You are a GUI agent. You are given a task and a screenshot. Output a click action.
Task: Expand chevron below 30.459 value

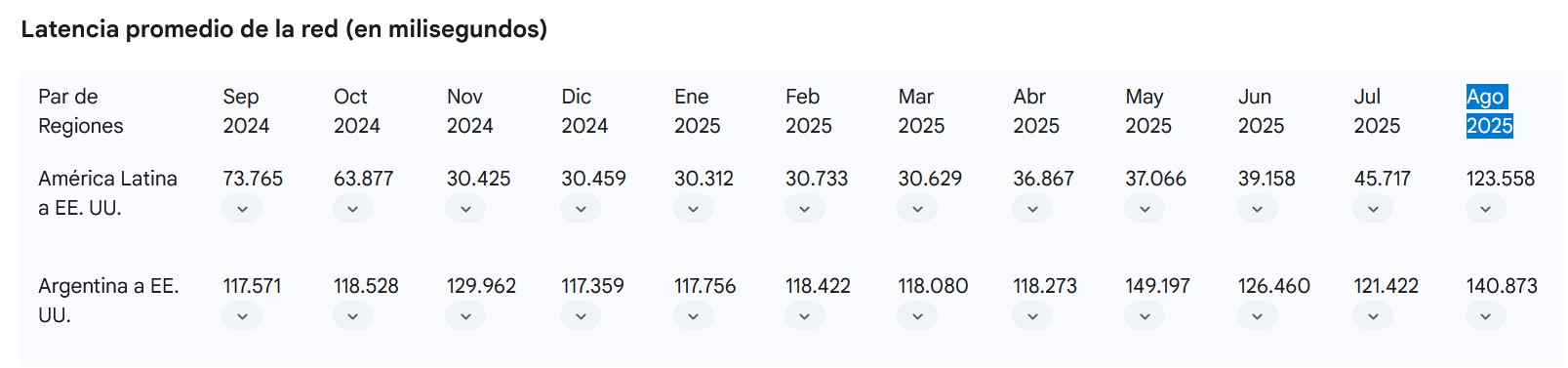coord(581,209)
